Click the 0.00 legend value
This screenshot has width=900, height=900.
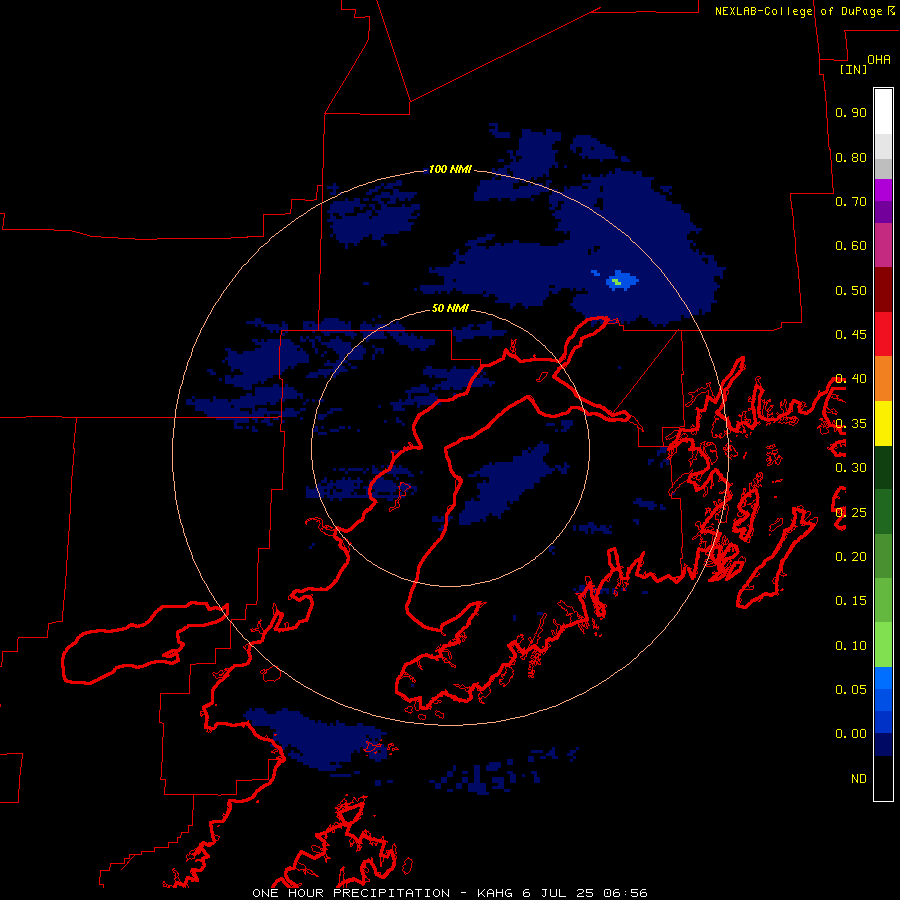point(851,734)
